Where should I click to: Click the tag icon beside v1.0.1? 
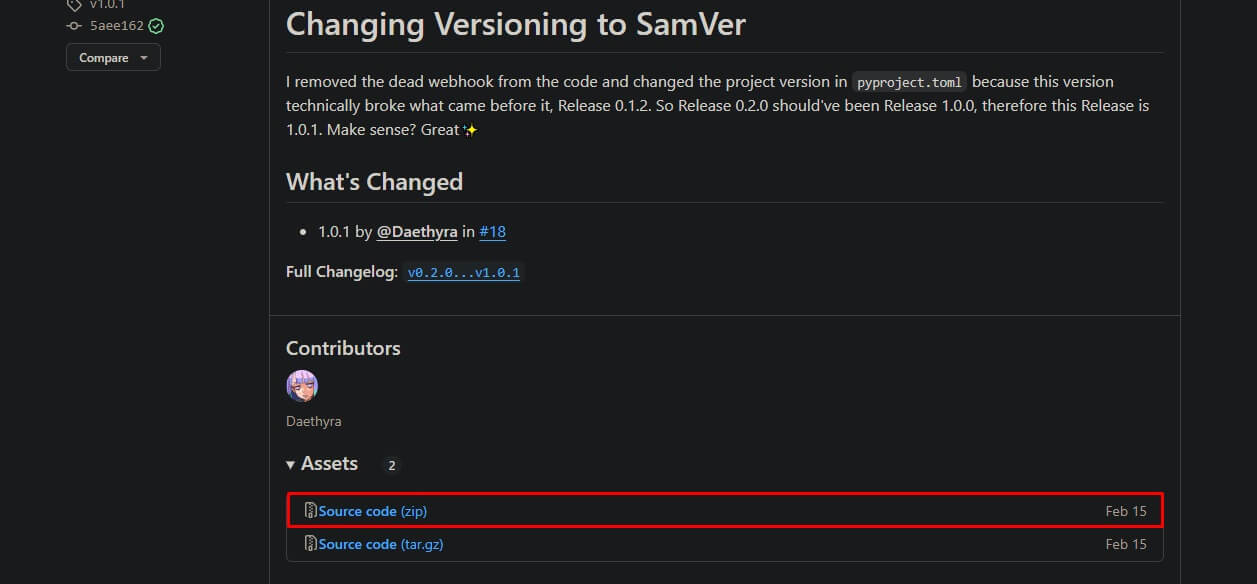click(74, 4)
